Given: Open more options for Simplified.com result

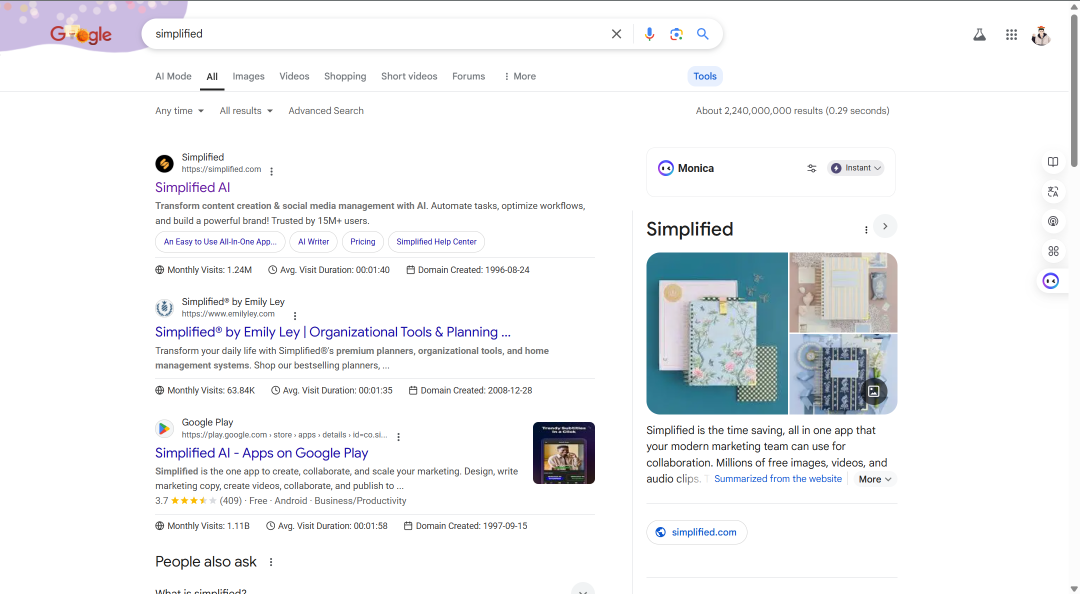Looking at the screenshot, I should (271, 172).
